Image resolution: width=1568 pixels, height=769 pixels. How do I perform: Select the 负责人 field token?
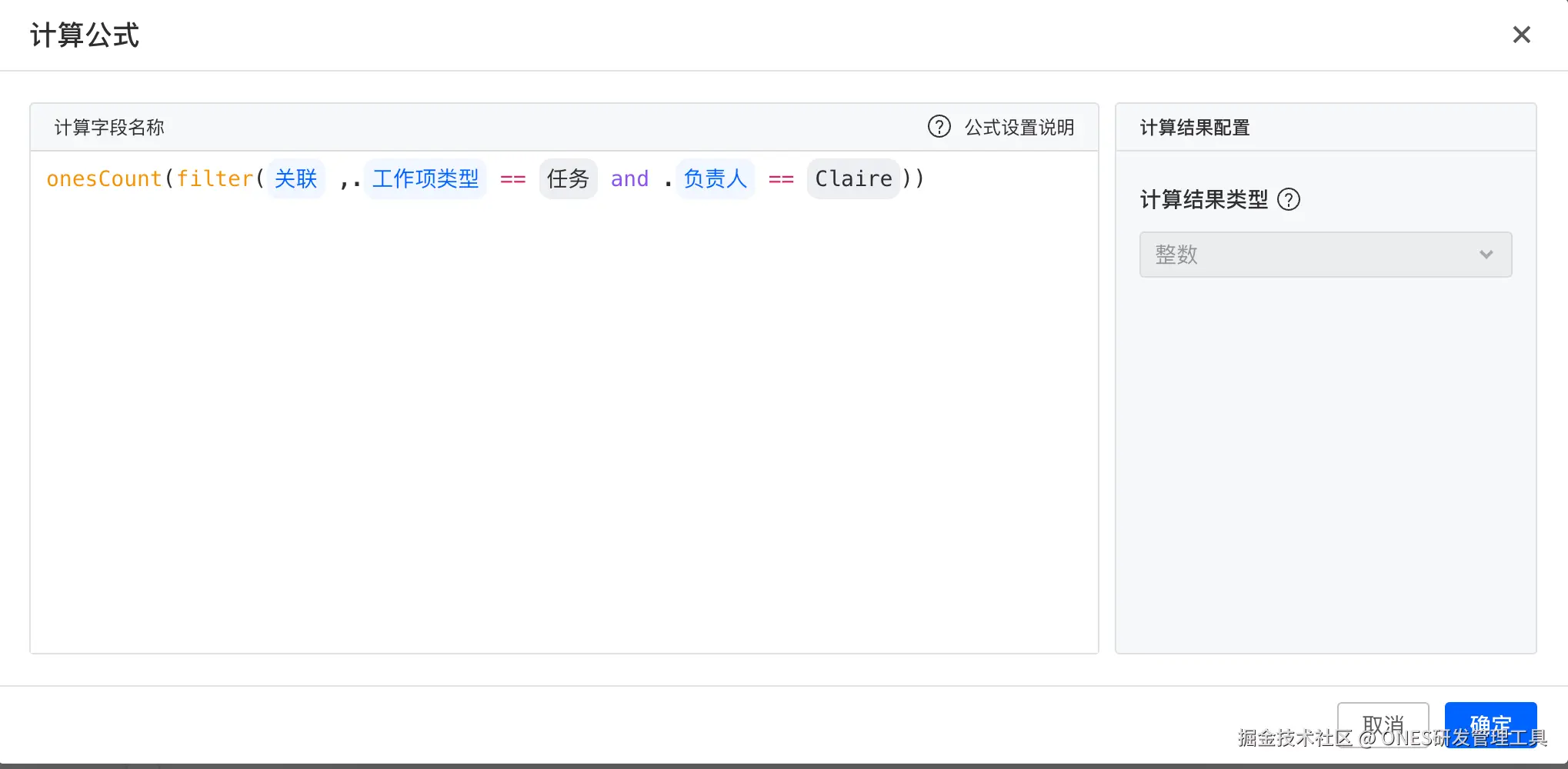[715, 179]
